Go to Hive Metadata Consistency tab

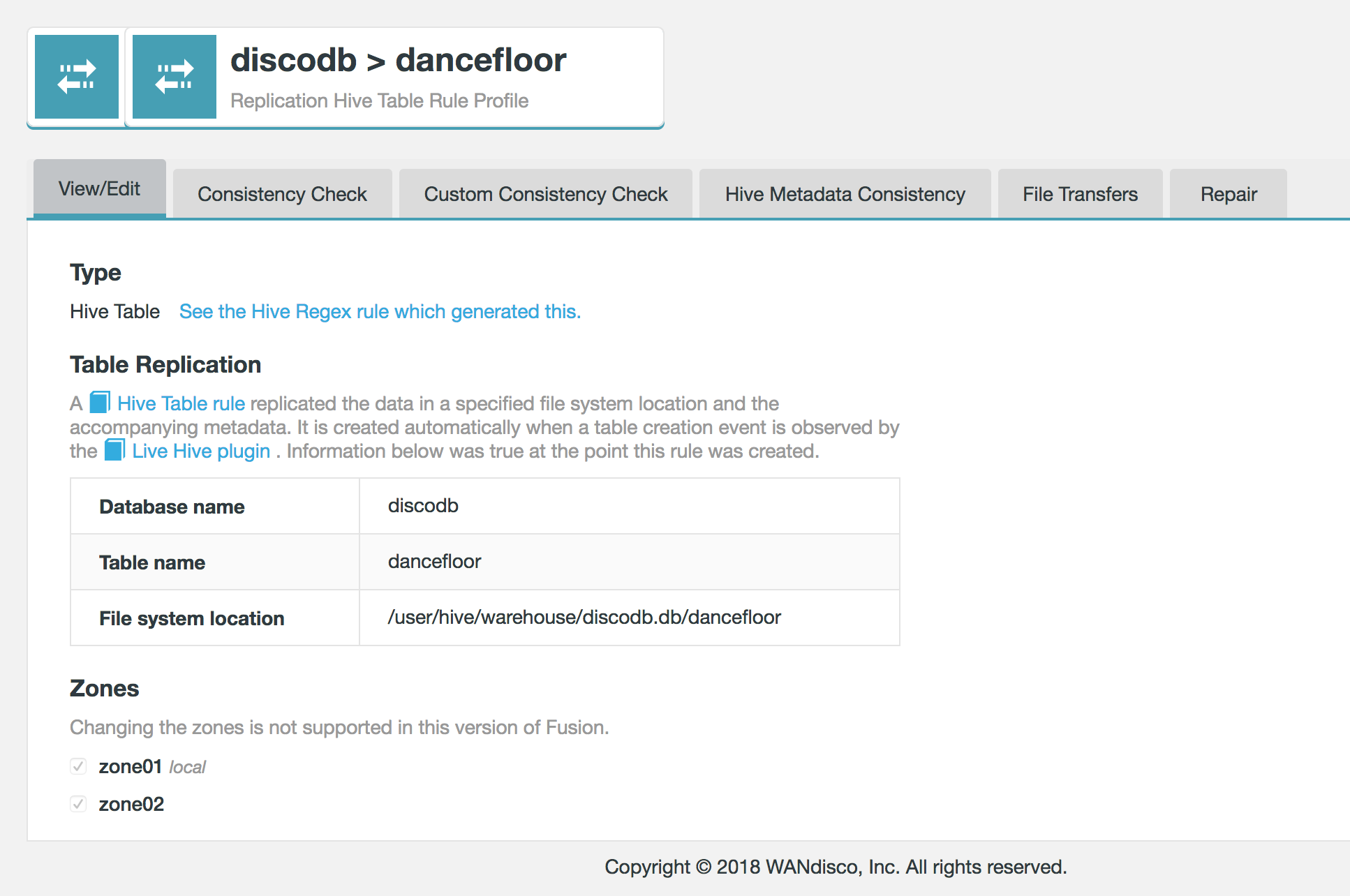tap(845, 194)
